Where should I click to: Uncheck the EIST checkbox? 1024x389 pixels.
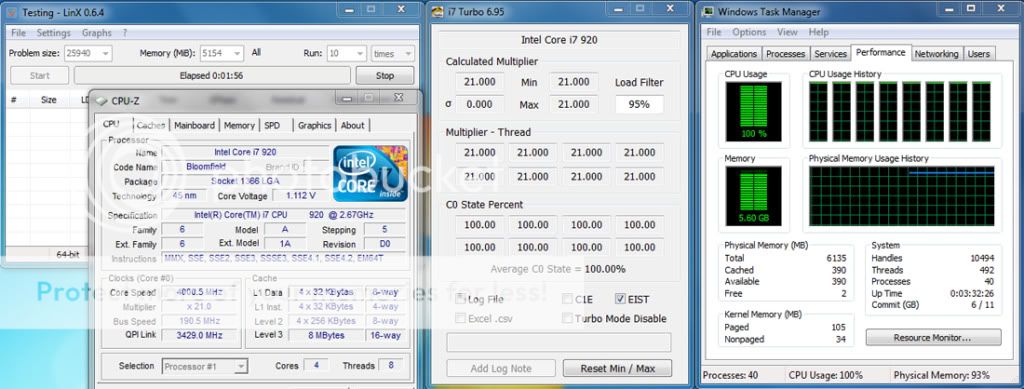click(x=620, y=299)
